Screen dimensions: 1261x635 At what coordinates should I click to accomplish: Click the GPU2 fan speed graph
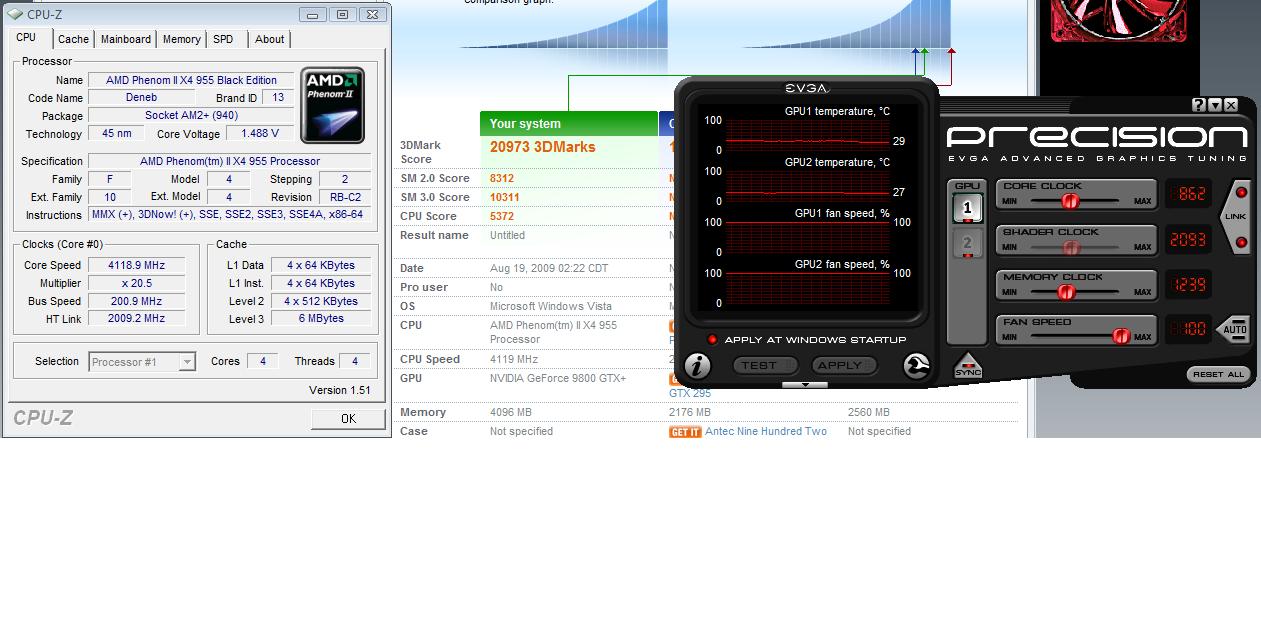pos(807,288)
